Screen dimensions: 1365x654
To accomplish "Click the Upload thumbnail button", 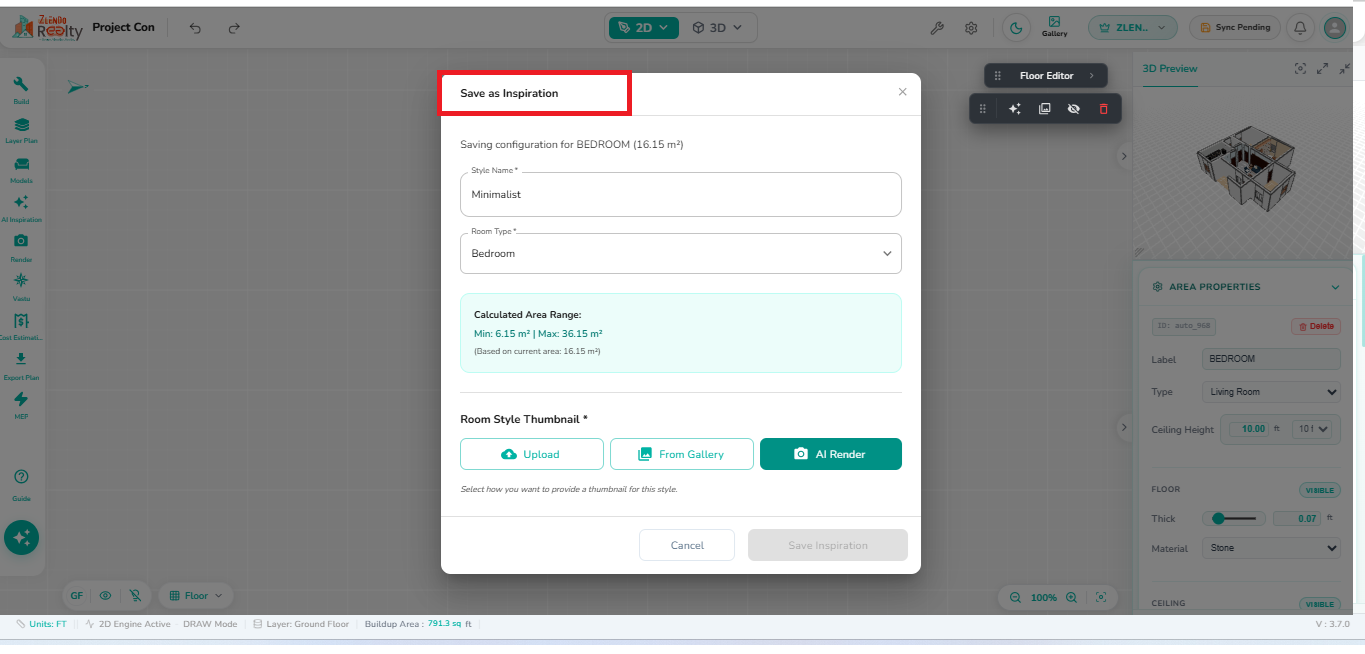I will tap(532, 454).
